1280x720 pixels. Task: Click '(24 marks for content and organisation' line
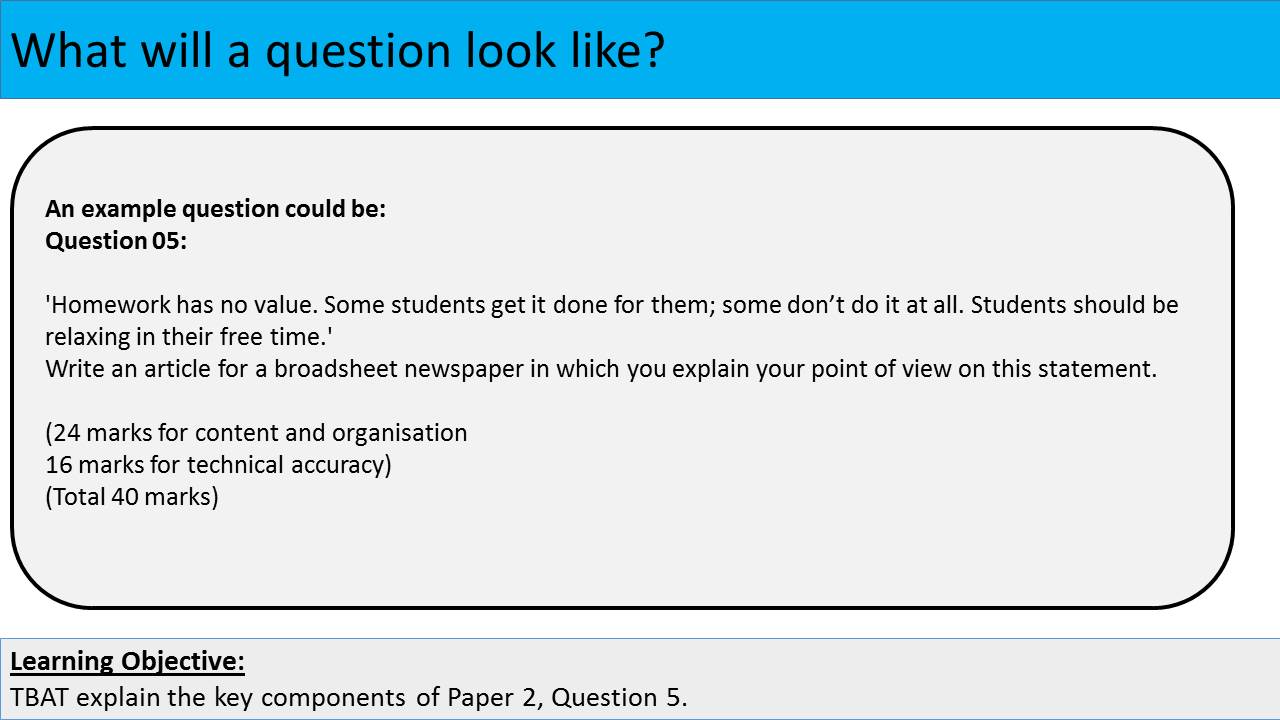[x=256, y=432]
